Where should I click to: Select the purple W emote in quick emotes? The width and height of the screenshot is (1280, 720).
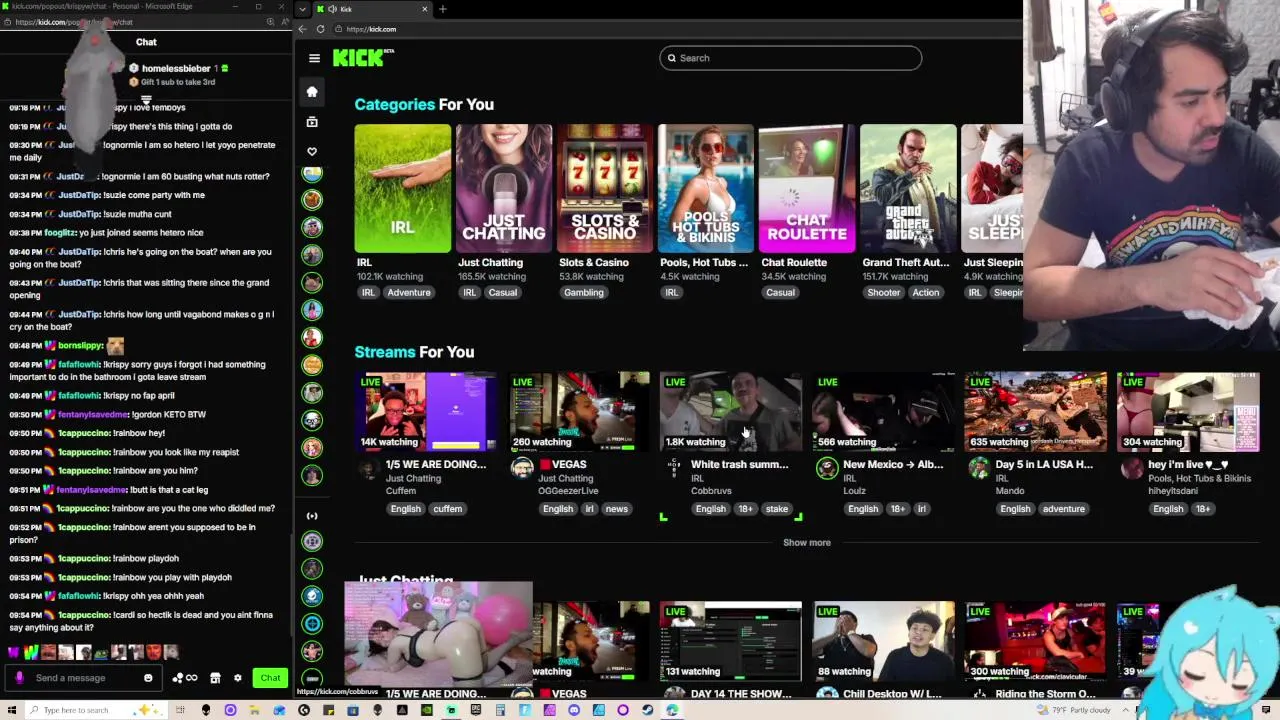click(x=14, y=652)
